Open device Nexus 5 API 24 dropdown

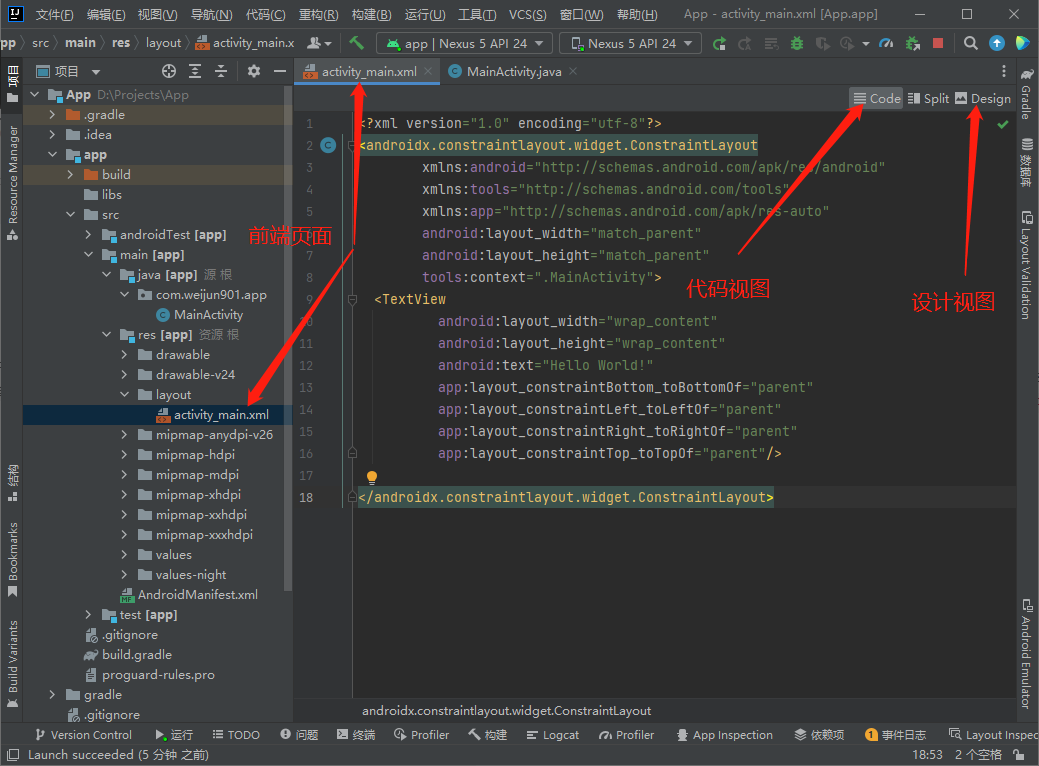click(630, 44)
